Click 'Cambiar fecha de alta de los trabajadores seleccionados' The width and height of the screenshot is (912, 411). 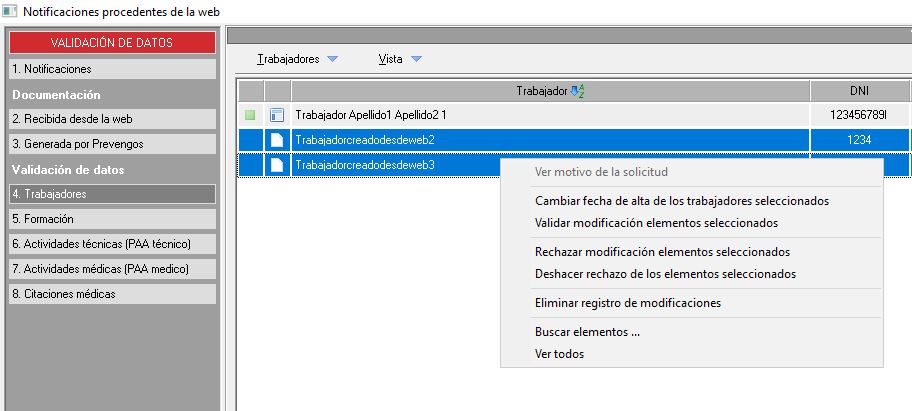681,201
